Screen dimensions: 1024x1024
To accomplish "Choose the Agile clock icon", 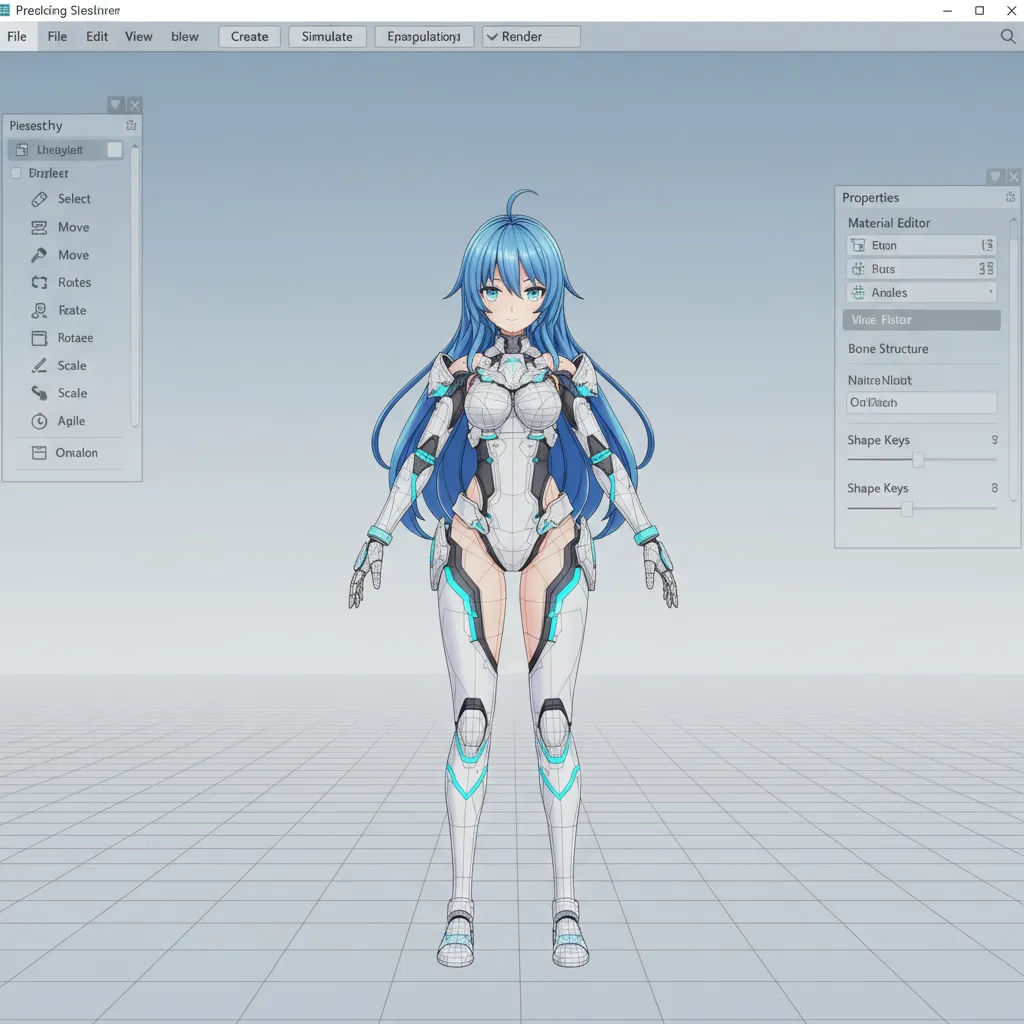I will click(x=40, y=421).
